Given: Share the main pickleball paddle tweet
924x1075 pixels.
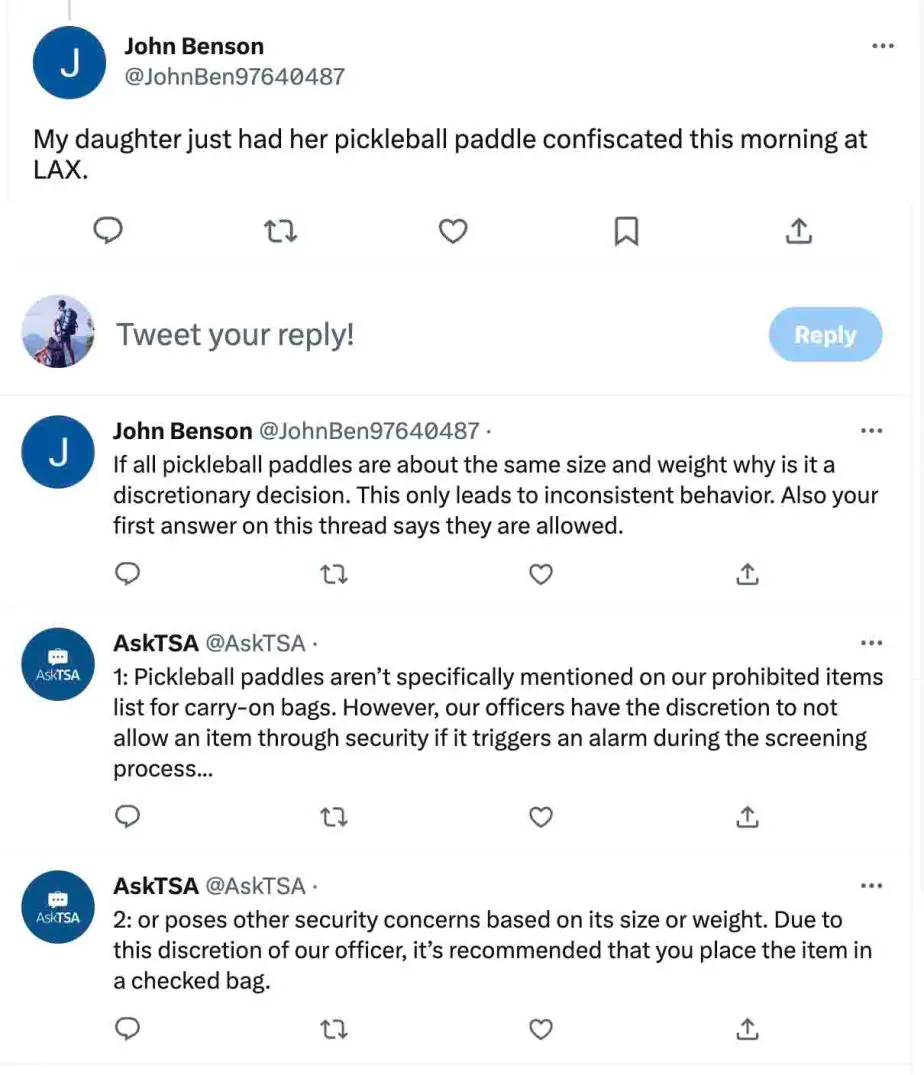Looking at the screenshot, I should point(799,231).
